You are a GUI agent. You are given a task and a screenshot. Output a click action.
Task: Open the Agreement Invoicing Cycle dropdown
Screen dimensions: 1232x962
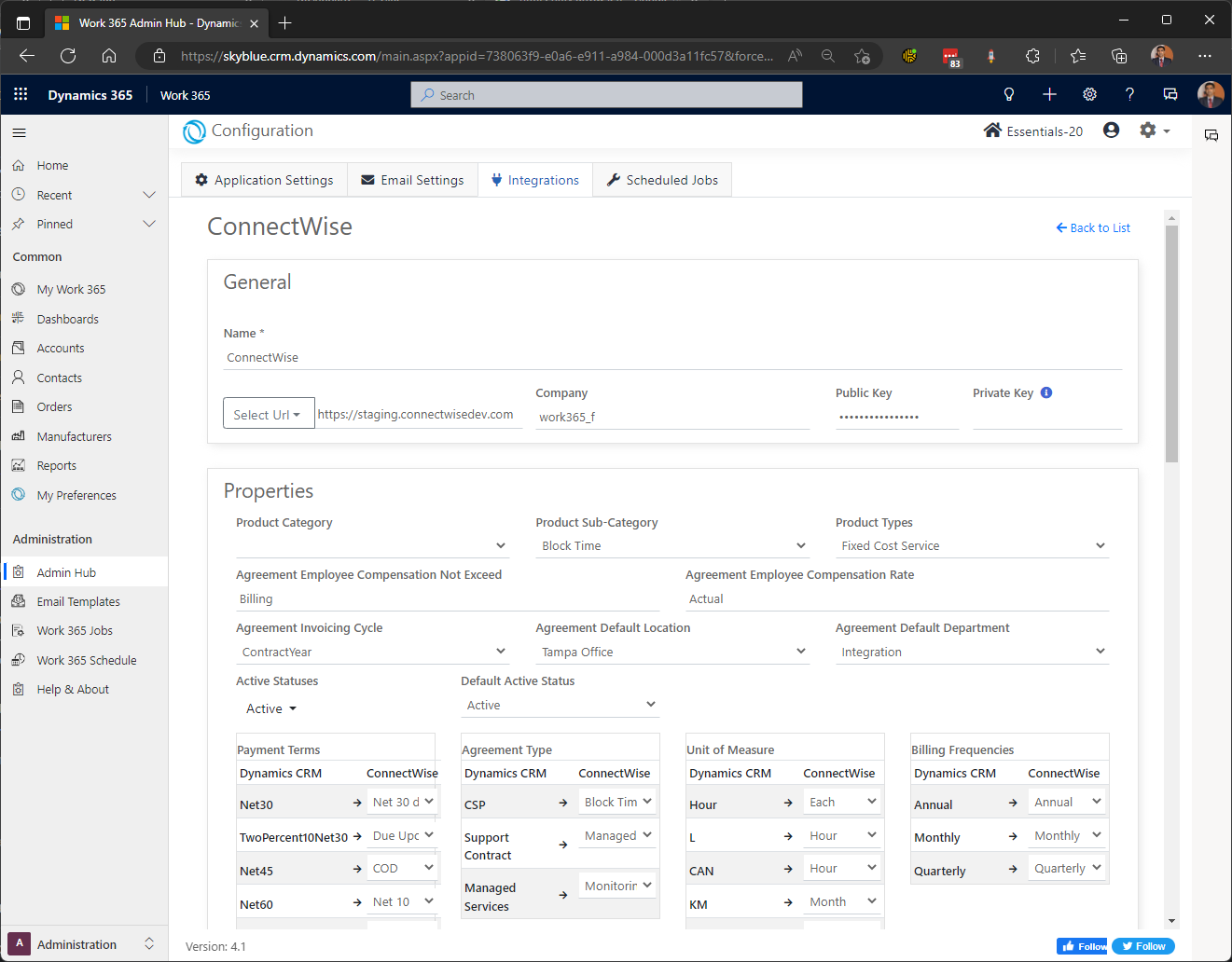click(x=372, y=652)
